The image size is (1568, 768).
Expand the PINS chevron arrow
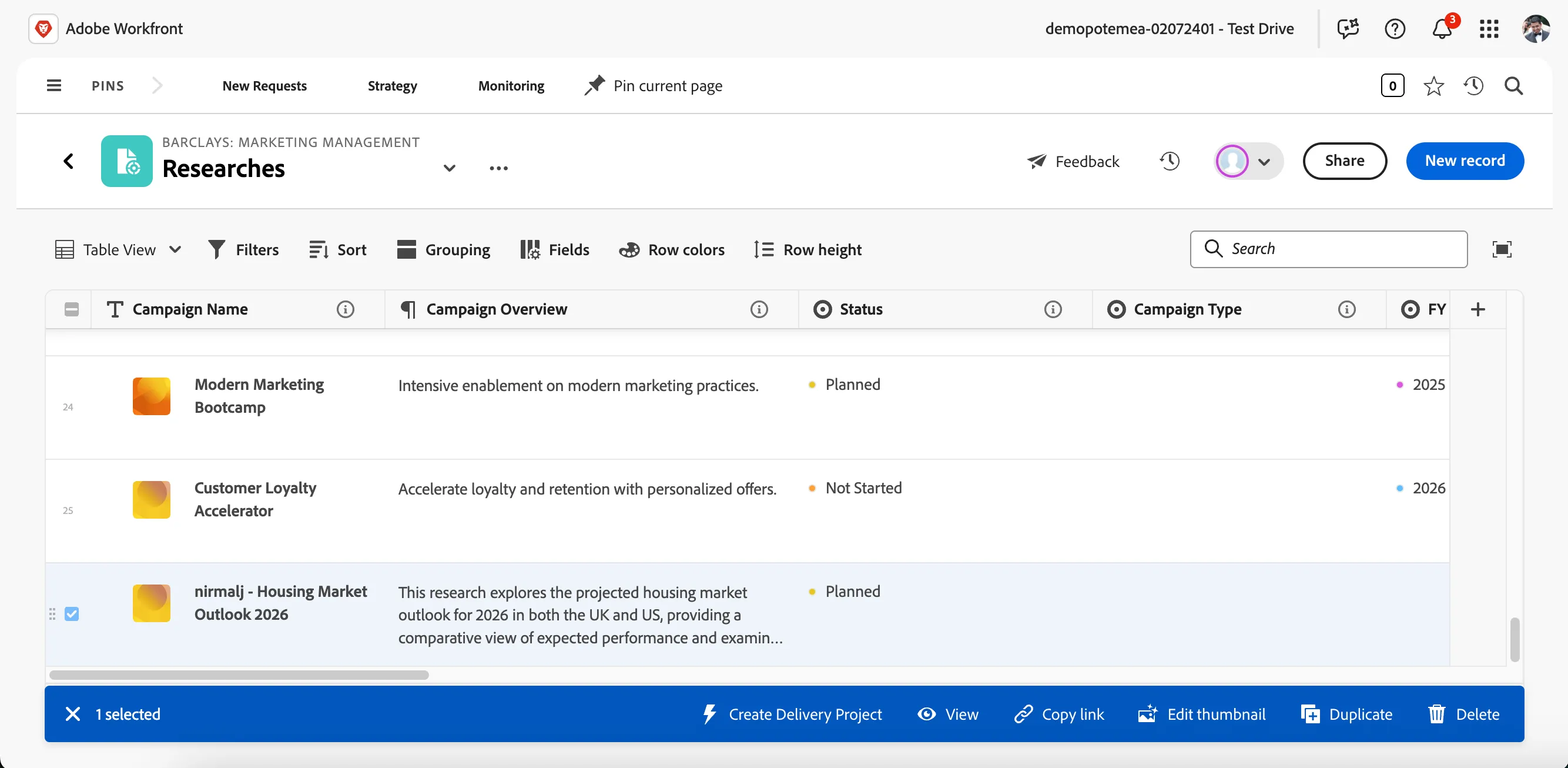pos(157,85)
